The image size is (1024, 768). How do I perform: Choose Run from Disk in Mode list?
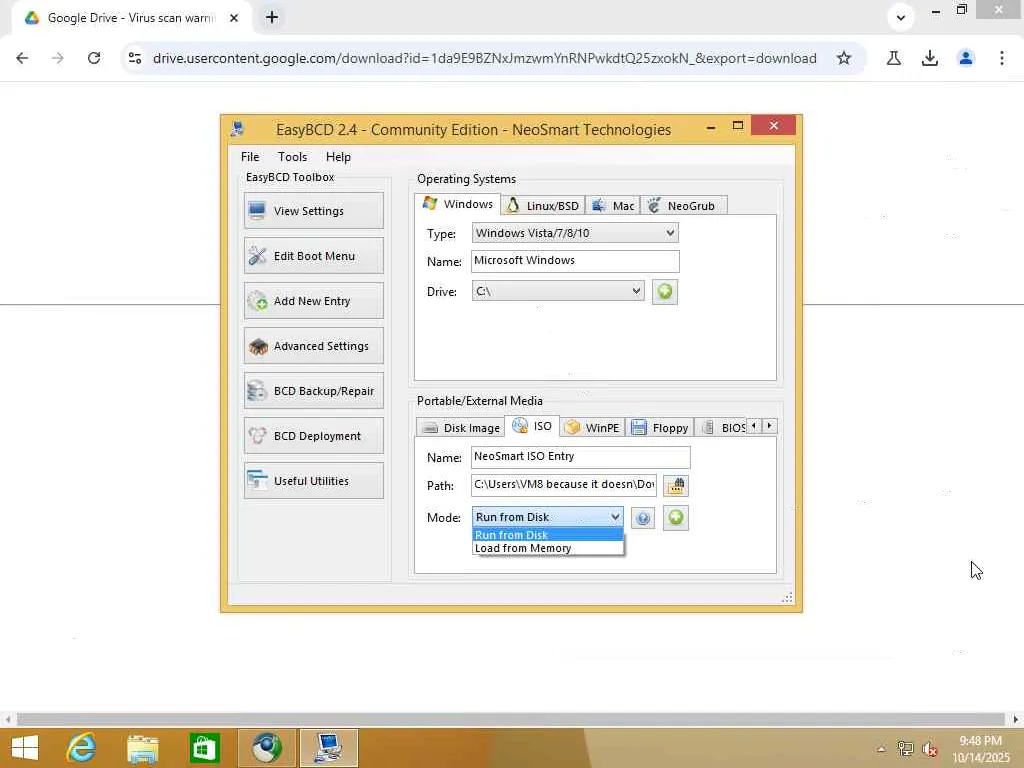547,535
